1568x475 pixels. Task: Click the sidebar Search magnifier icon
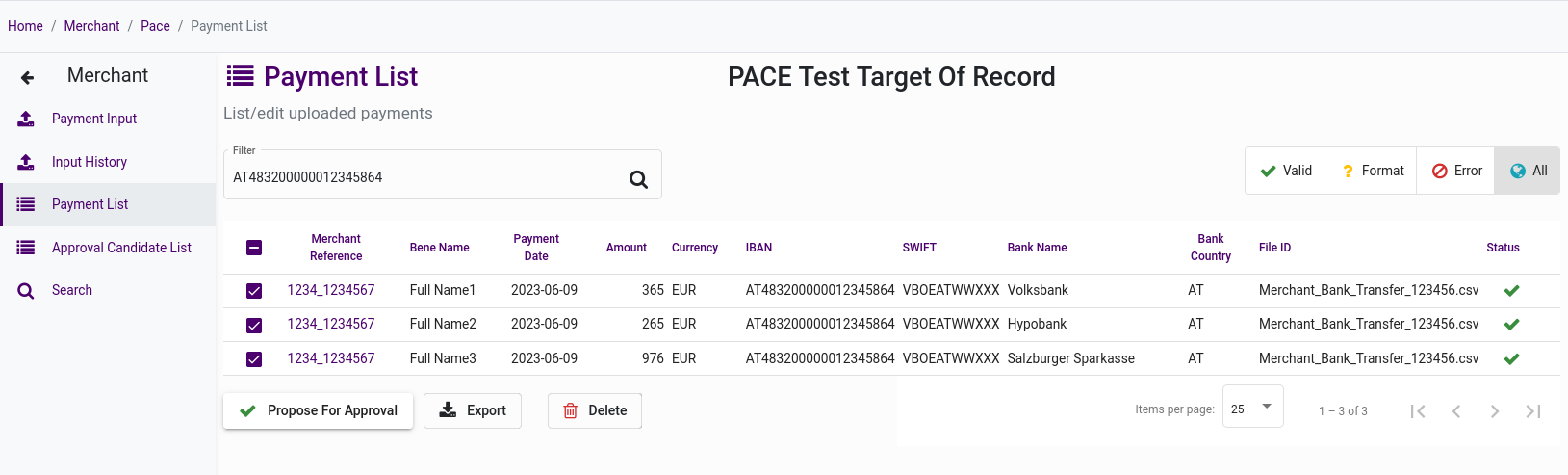point(26,291)
